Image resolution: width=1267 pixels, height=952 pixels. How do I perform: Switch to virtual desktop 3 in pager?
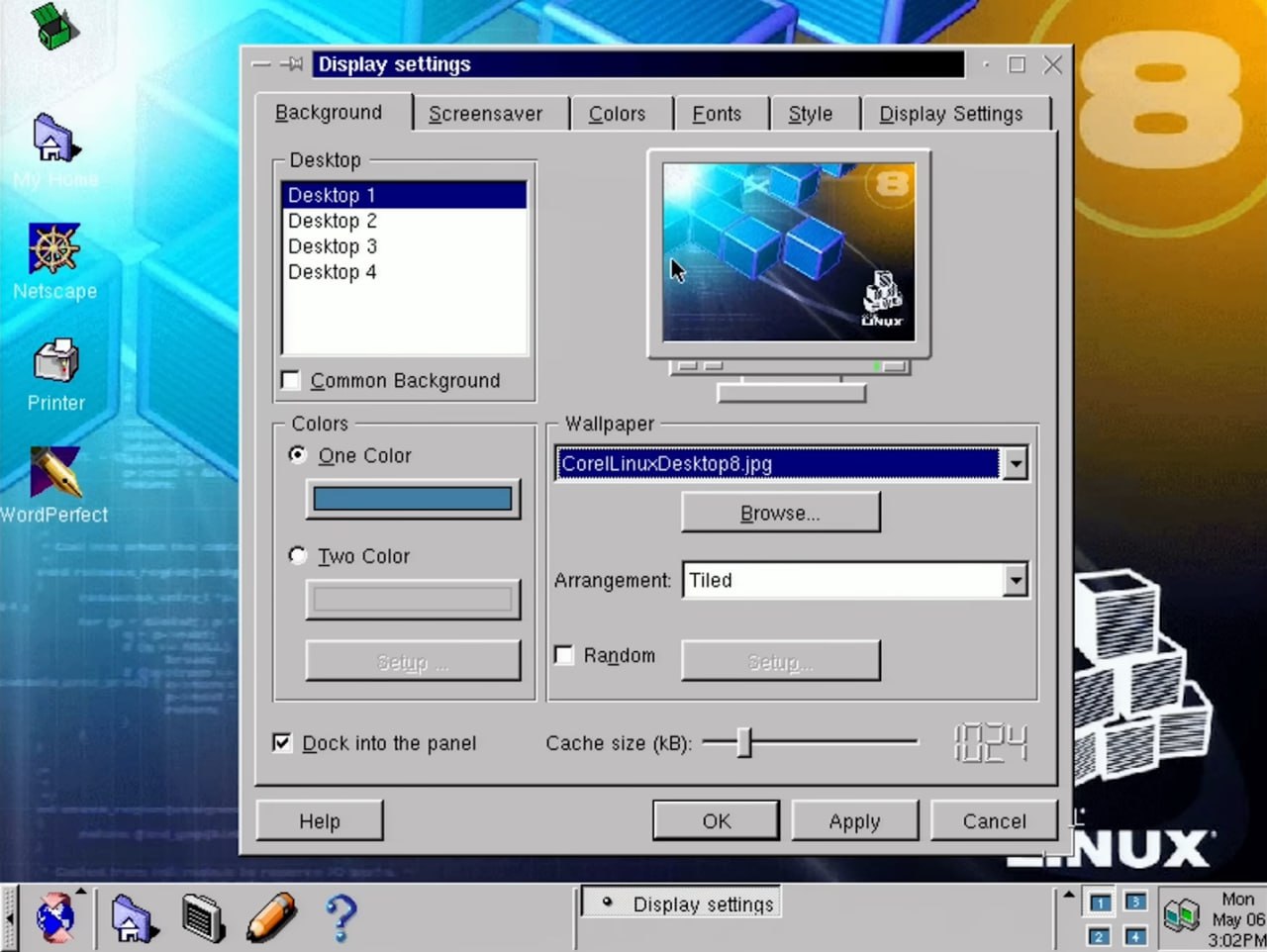pyautogui.click(x=1135, y=903)
